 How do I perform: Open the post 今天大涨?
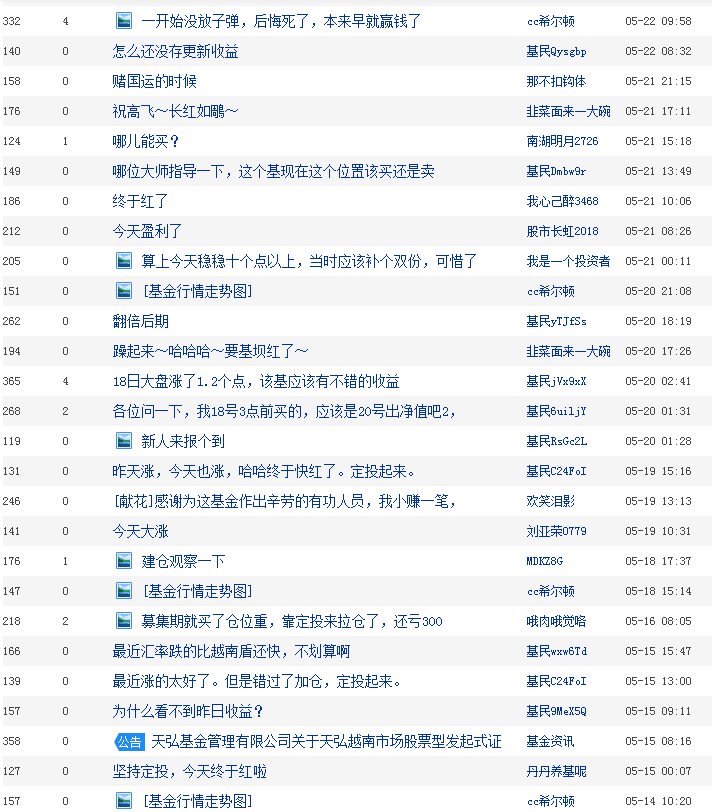(140, 531)
